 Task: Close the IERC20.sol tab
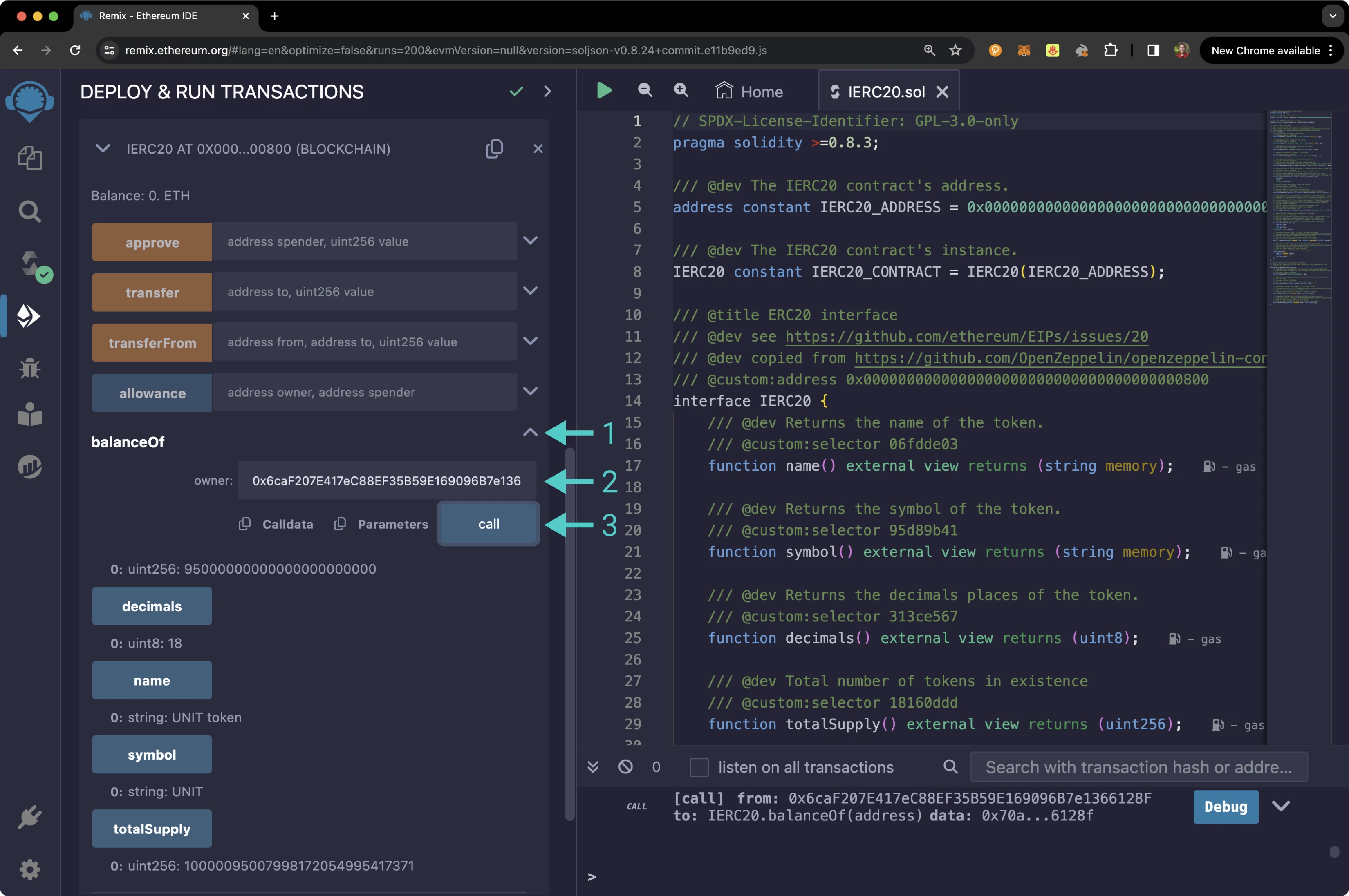[942, 92]
